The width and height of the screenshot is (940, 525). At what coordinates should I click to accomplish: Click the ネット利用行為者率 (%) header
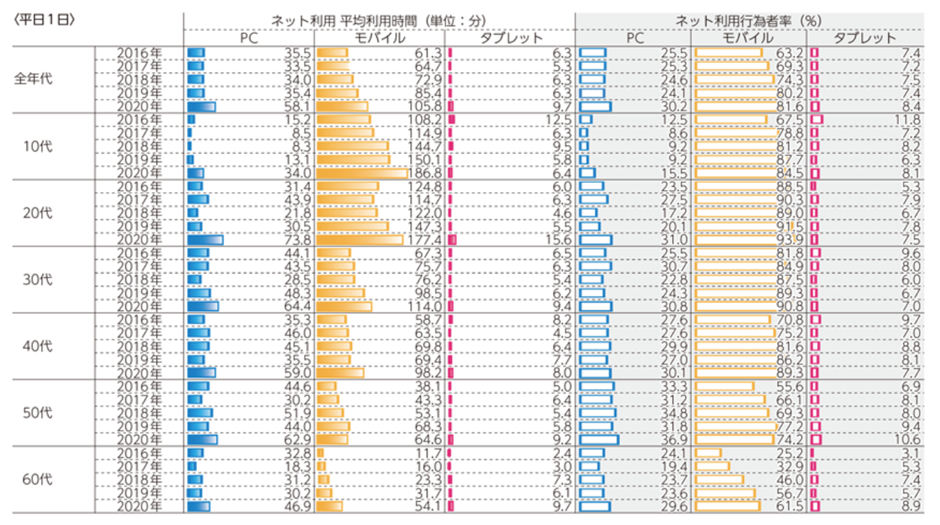pyautogui.click(x=749, y=21)
